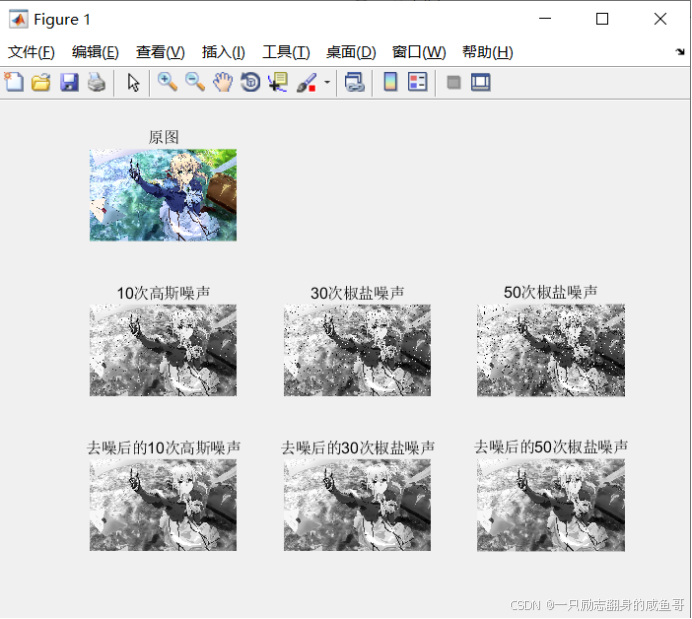The image size is (692, 619).
Task: Select the 10次高斯噪声 noisy image
Action: pyautogui.click(x=163, y=350)
